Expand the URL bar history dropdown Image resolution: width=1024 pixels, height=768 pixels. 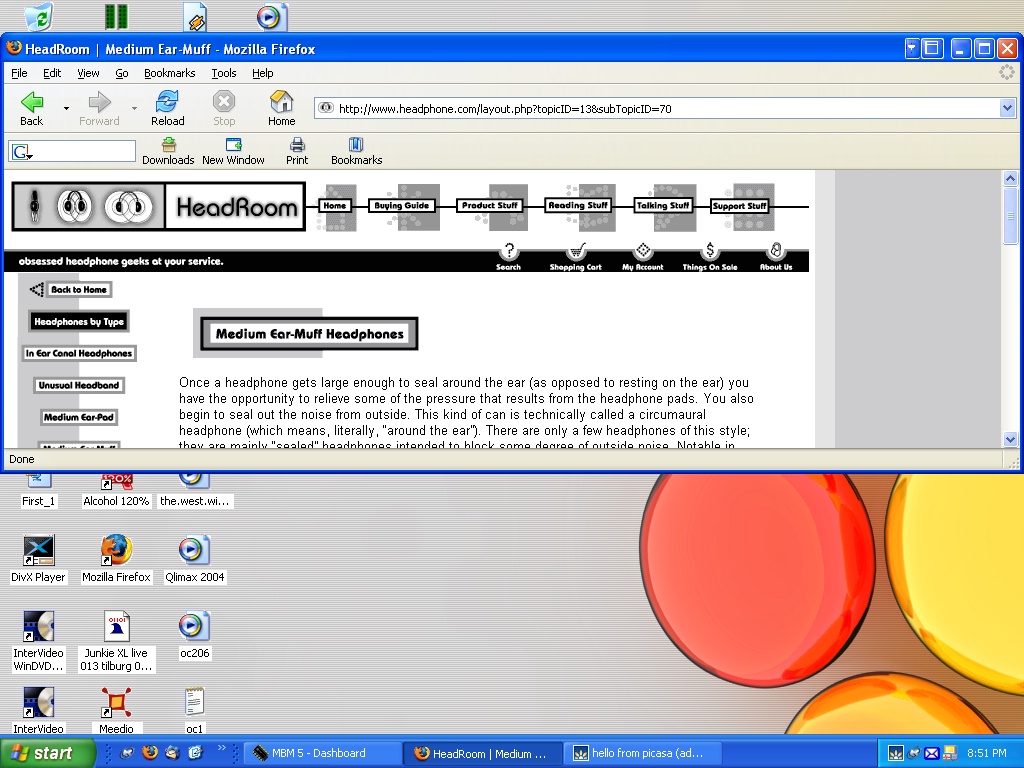tap(1007, 108)
